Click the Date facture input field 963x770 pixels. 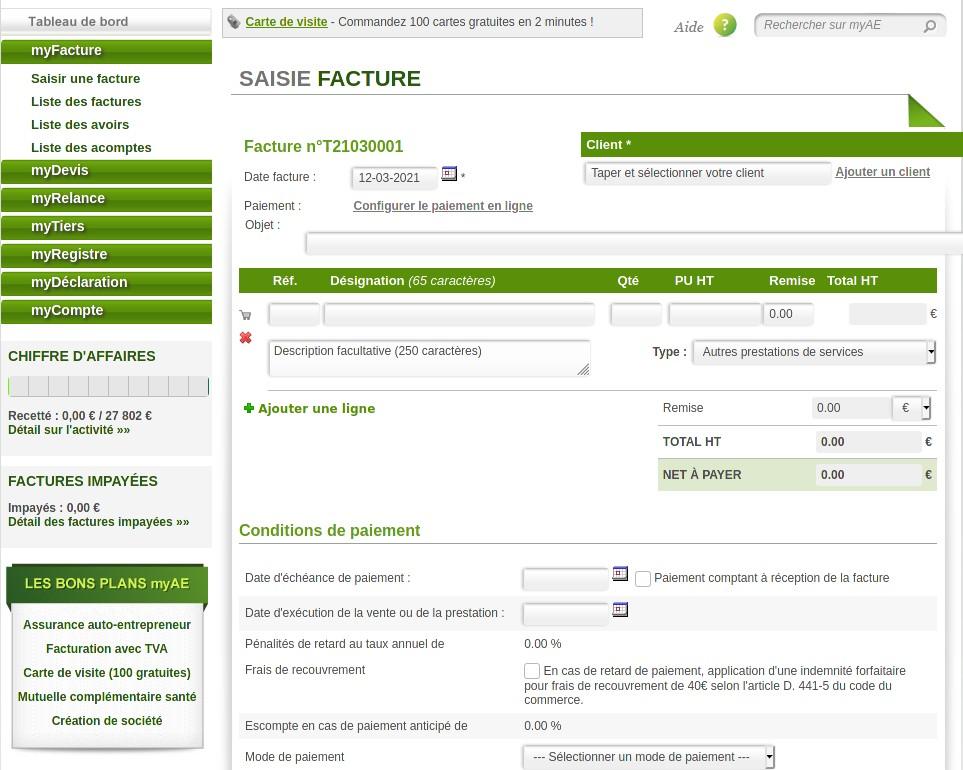pyautogui.click(x=394, y=177)
